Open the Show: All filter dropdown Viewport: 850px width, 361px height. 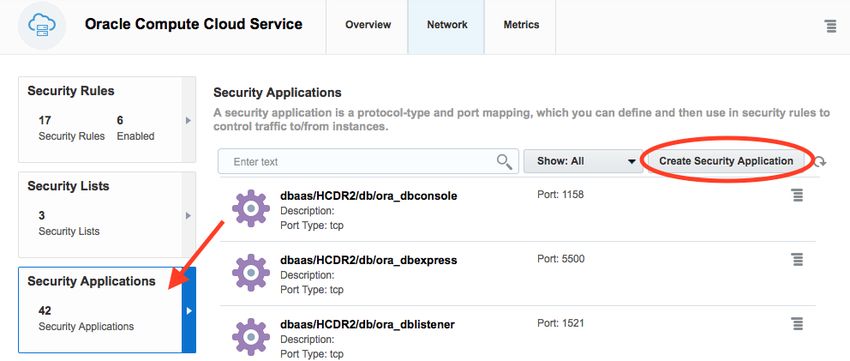[x=583, y=161]
